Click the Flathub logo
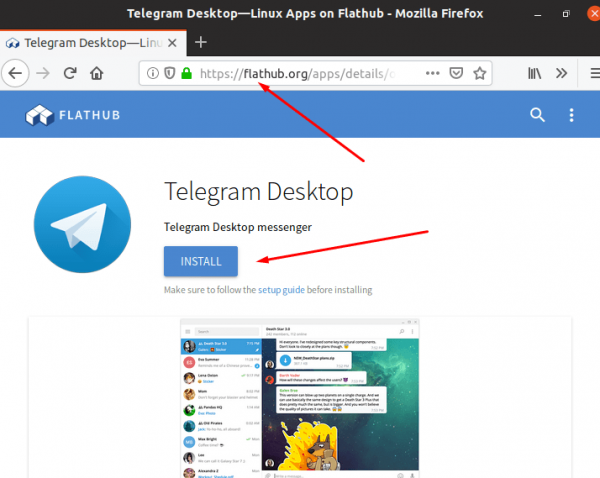The image size is (600, 478). coord(73,115)
